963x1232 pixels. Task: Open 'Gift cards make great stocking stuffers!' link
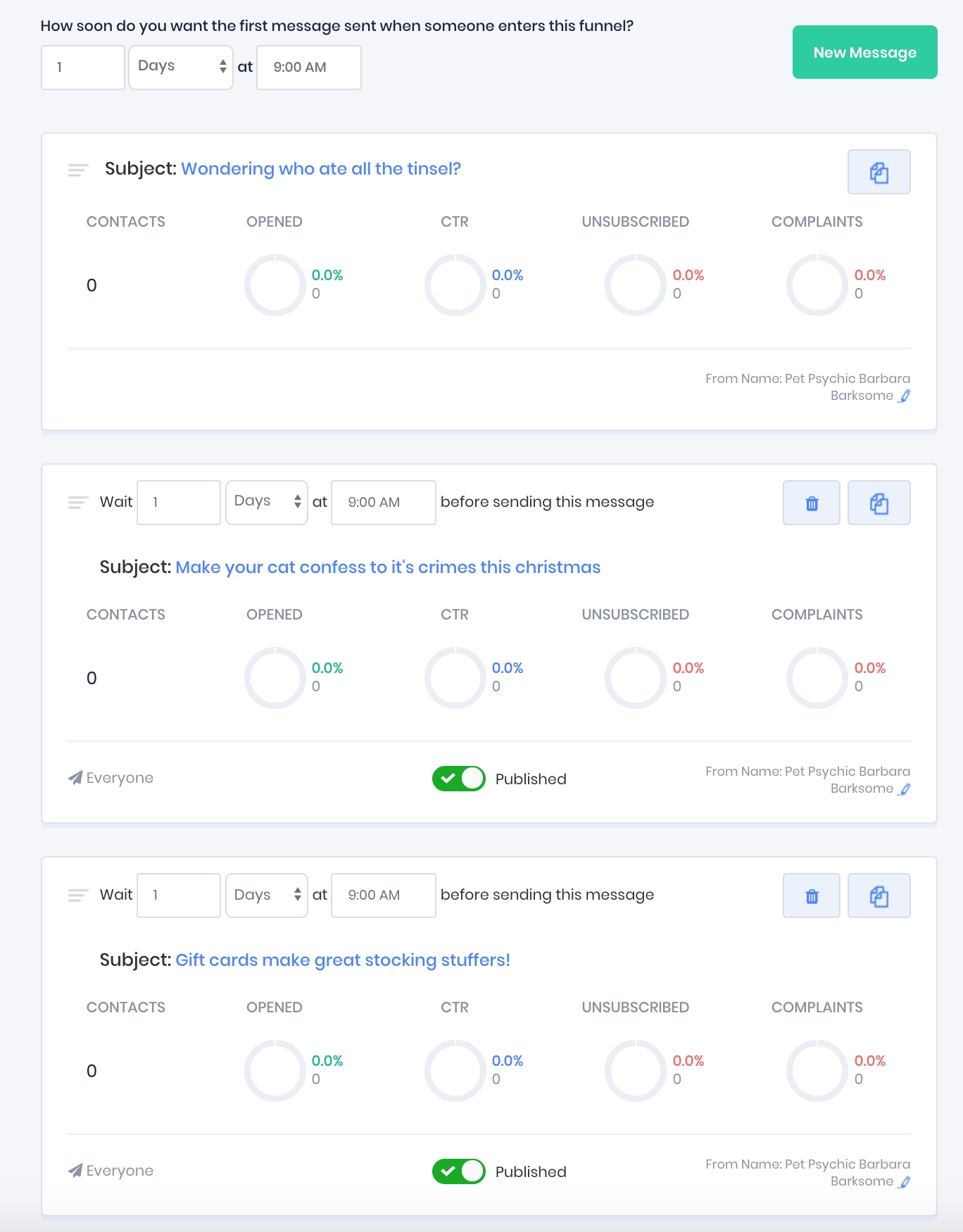point(342,960)
